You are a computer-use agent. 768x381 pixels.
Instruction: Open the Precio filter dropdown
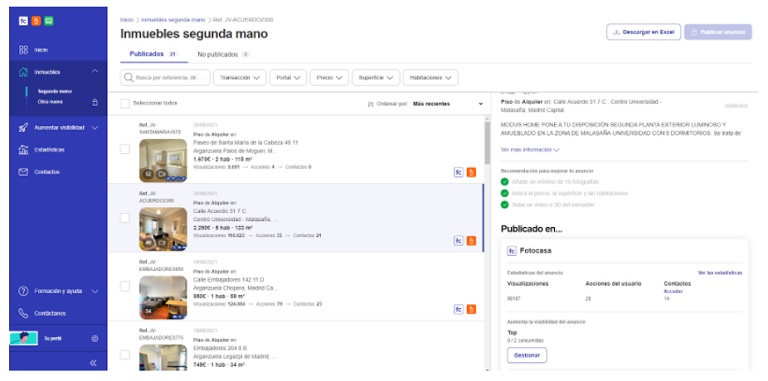(329, 77)
